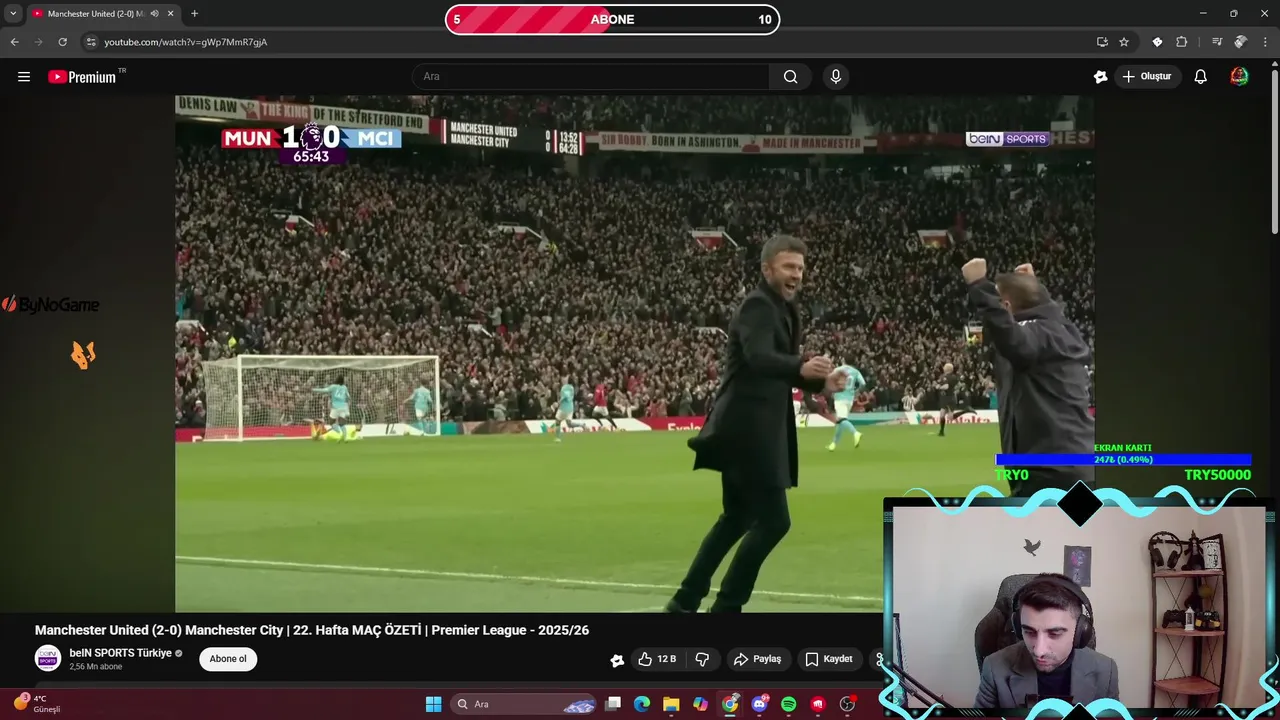Open the Windows Start menu
This screenshot has width=1280, height=720.
[x=433, y=704]
